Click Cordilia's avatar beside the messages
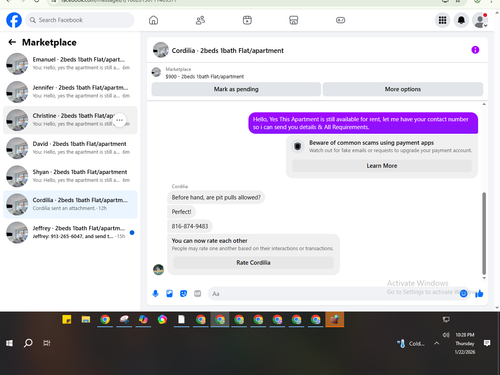This screenshot has width=500, height=375. click(158, 269)
